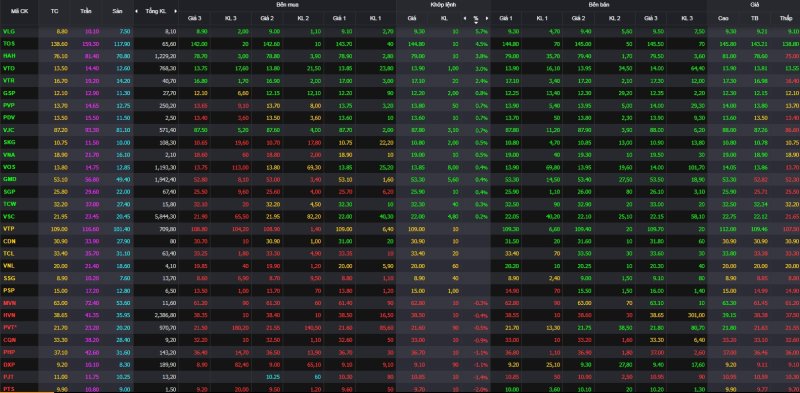Open stock symbol HAH

[x=9, y=56]
